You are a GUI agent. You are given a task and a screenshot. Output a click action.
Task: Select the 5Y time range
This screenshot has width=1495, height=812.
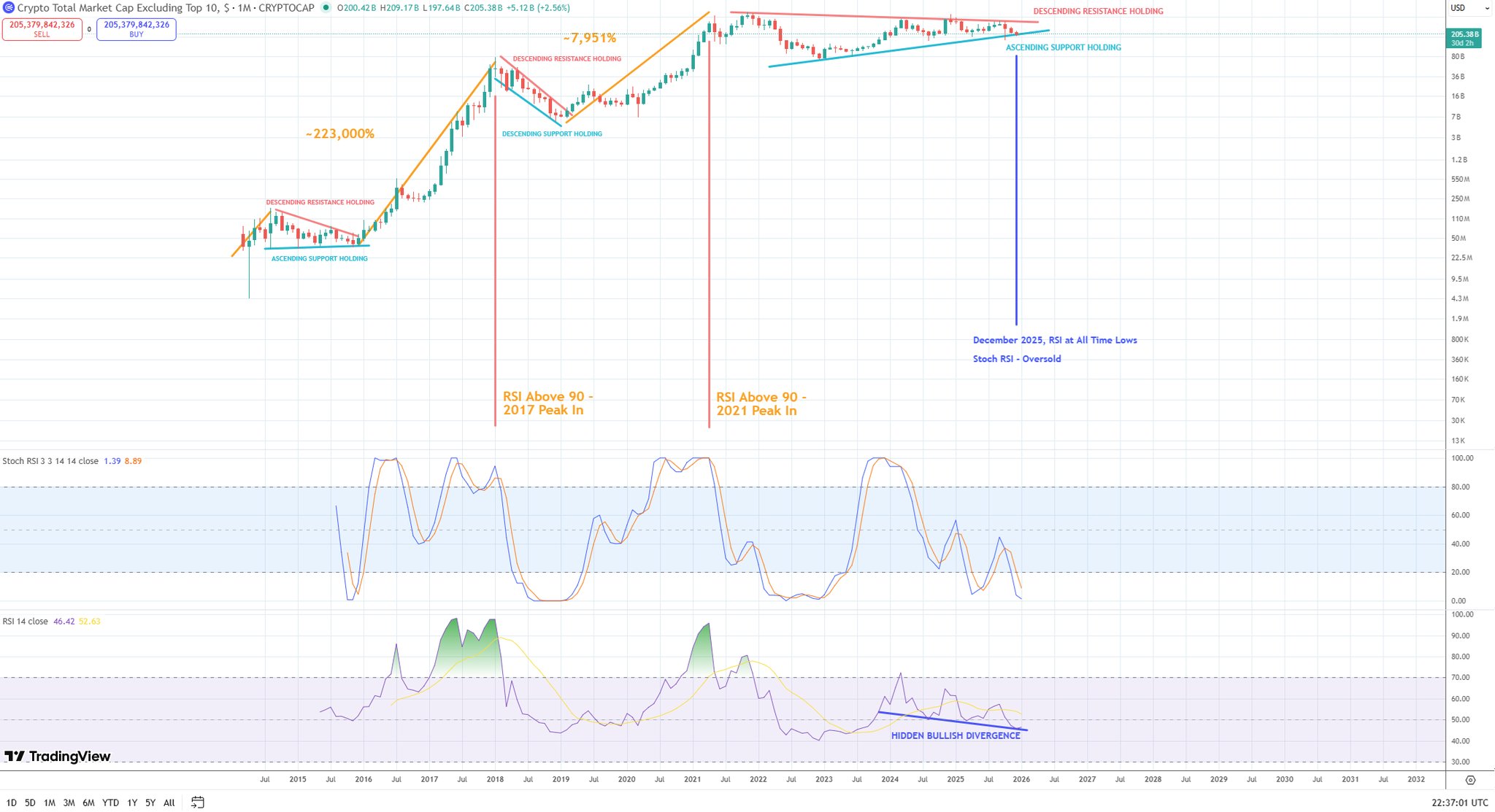pyautogui.click(x=150, y=803)
